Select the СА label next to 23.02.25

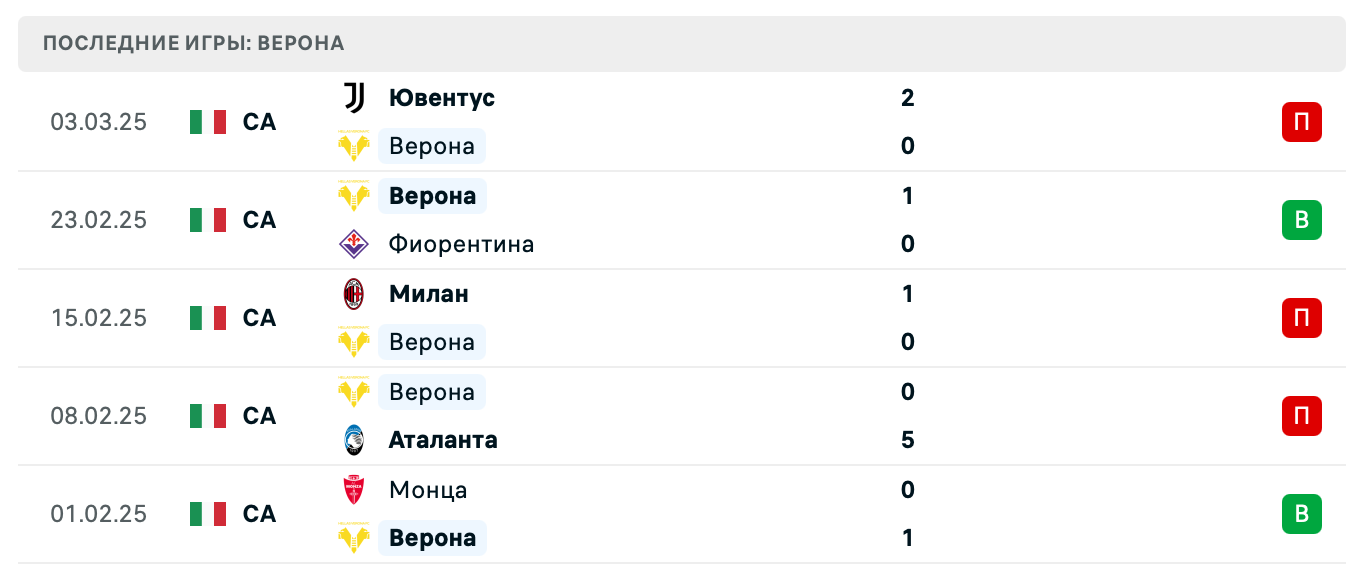click(260, 220)
